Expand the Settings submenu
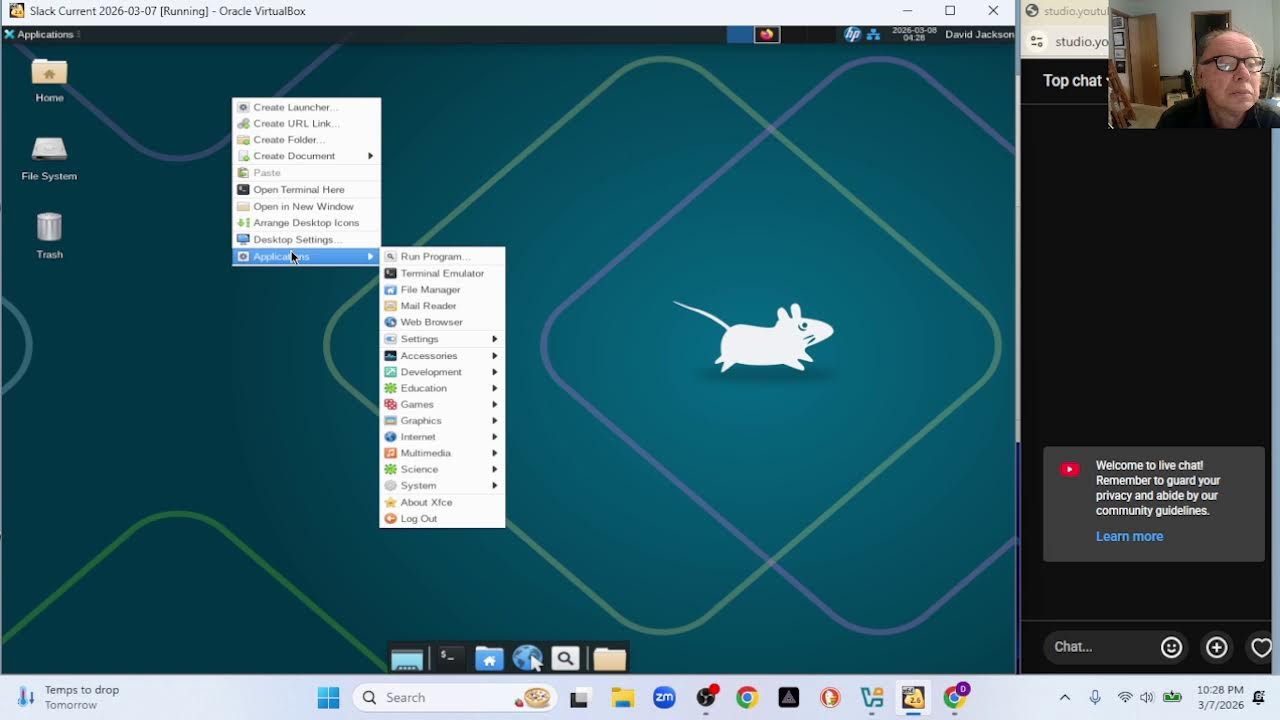The height and width of the screenshot is (720, 1280). [x=442, y=339]
